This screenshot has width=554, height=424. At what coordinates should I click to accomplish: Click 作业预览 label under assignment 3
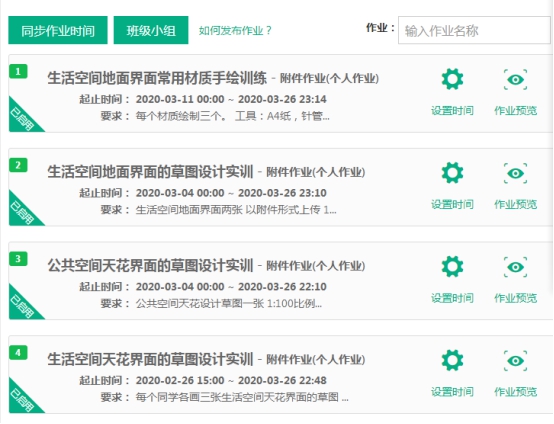tap(515, 298)
